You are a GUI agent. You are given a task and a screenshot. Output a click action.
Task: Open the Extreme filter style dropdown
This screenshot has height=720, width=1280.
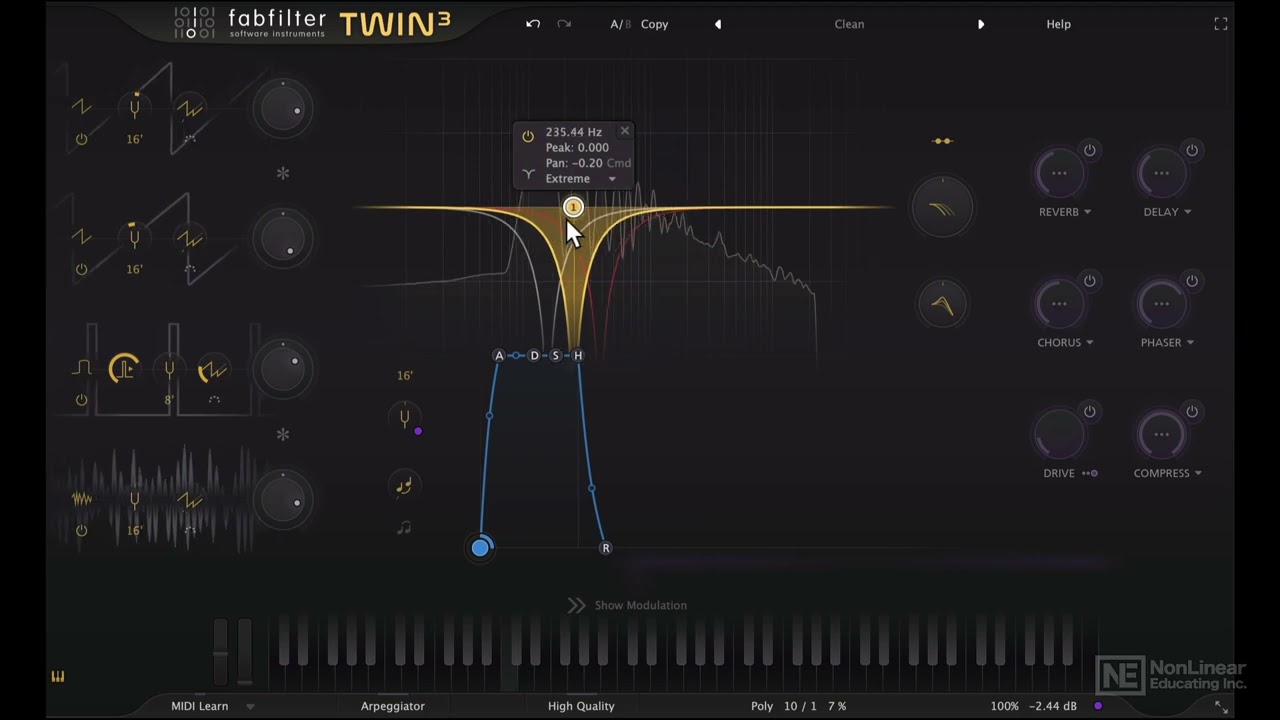580,179
